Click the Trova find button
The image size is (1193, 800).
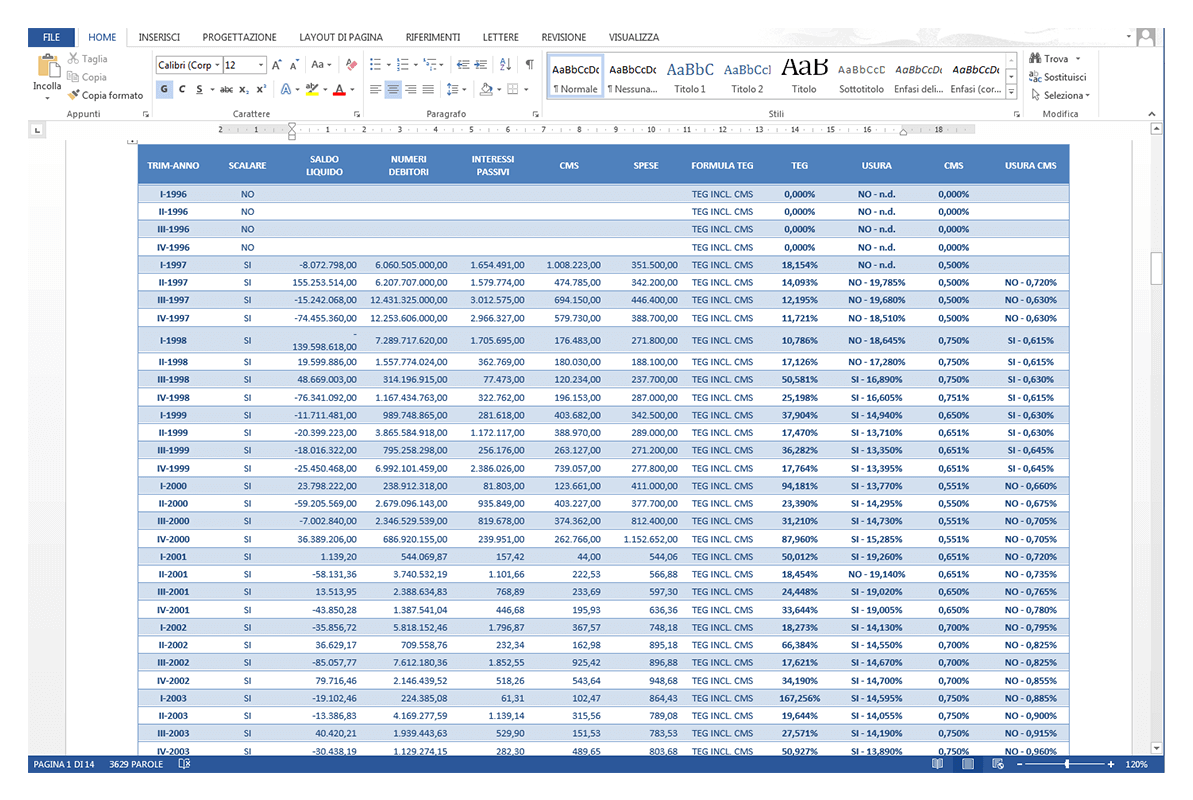point(1055,59)
